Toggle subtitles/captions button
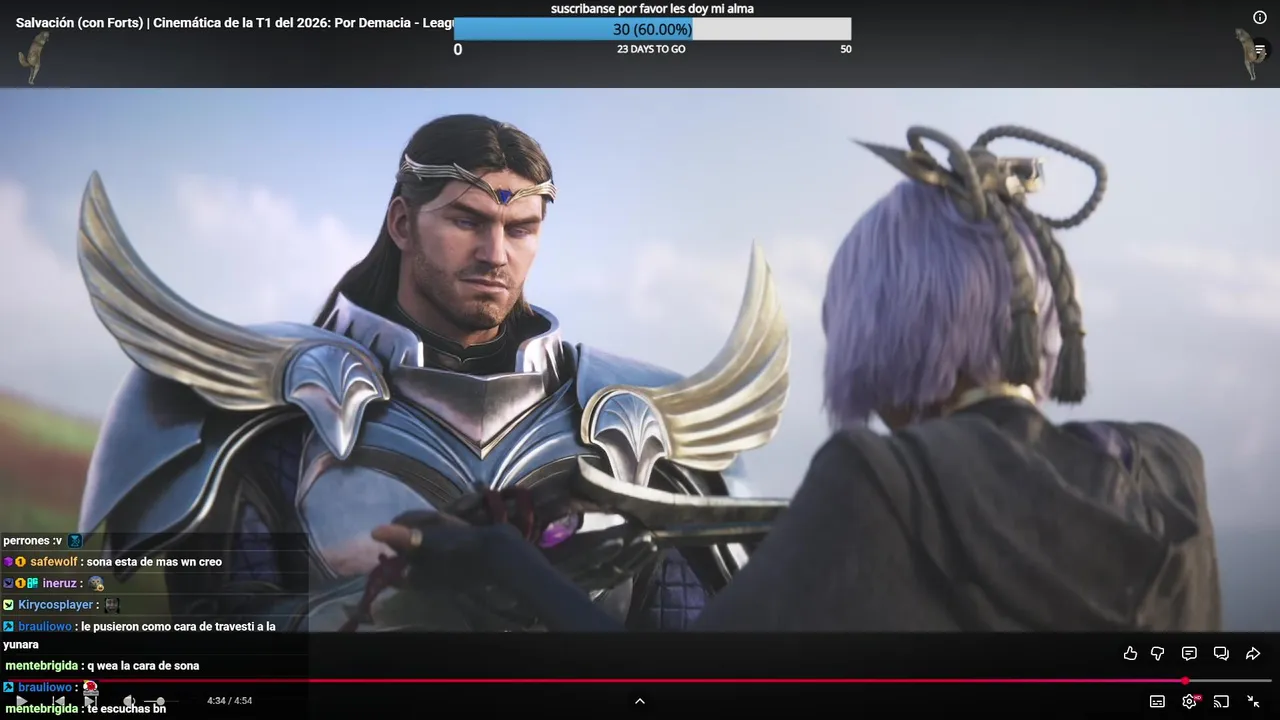This screenshot has height=720, width=1280. (x=1157, y=701)
